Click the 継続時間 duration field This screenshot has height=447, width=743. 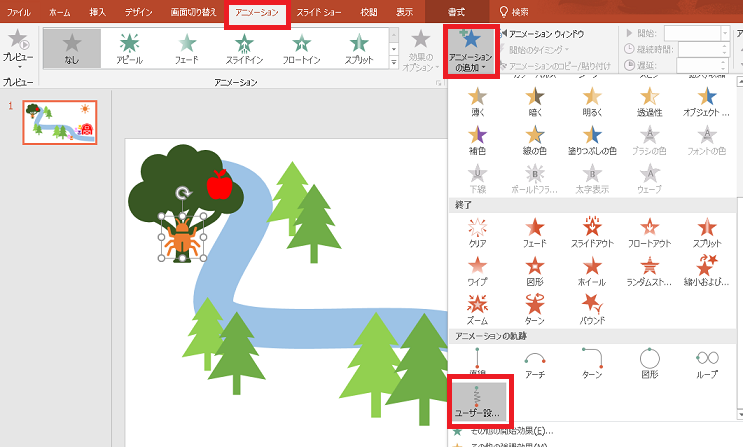[x=703, y=49]
